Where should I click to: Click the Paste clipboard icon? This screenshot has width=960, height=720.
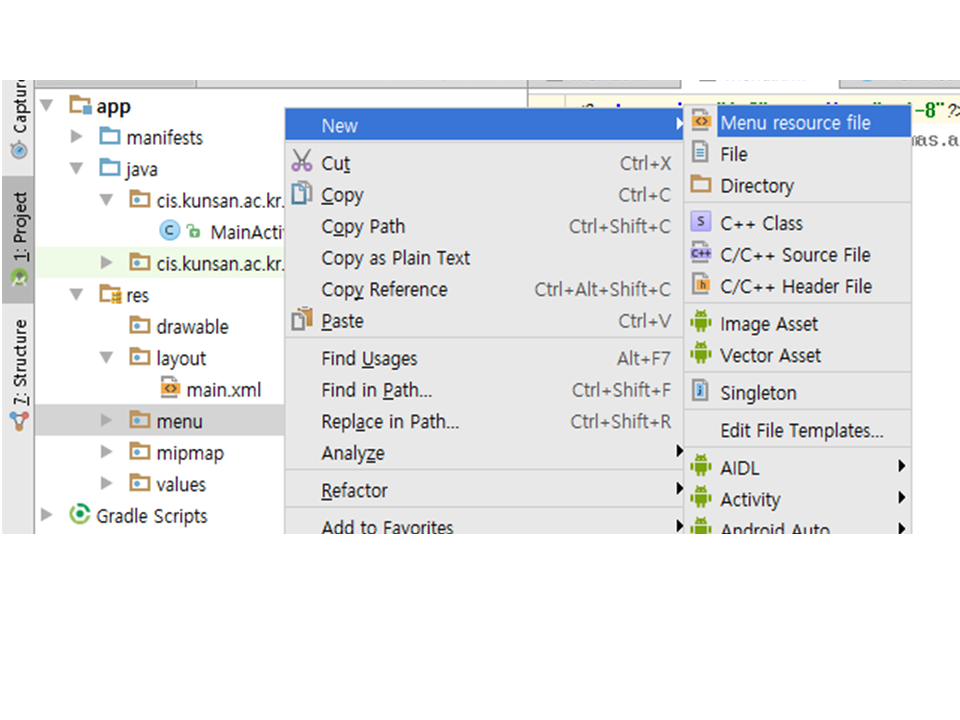tap(302, 320)
